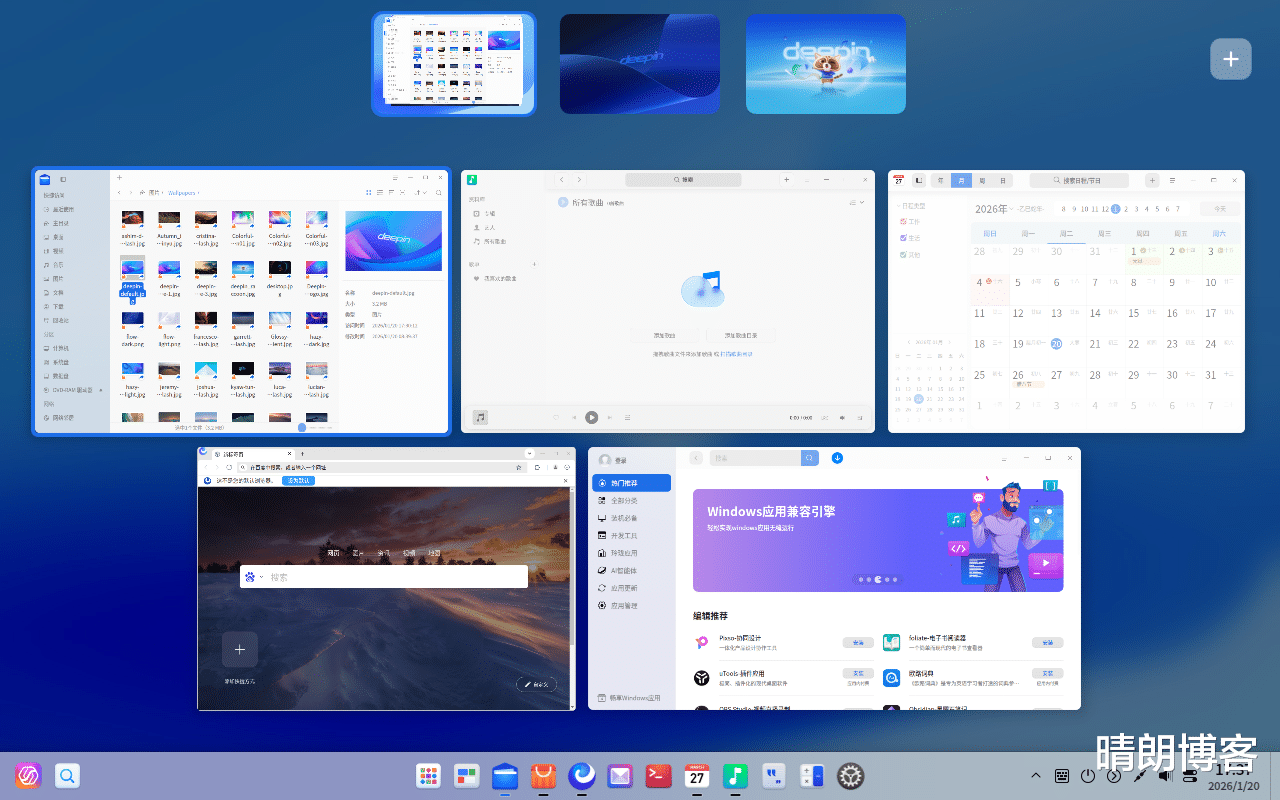Image resolution: width=1280 pixels, height=800 pixels.
Task: Click the magnifier search icon on the dock
Action: (x=67, y=775)
